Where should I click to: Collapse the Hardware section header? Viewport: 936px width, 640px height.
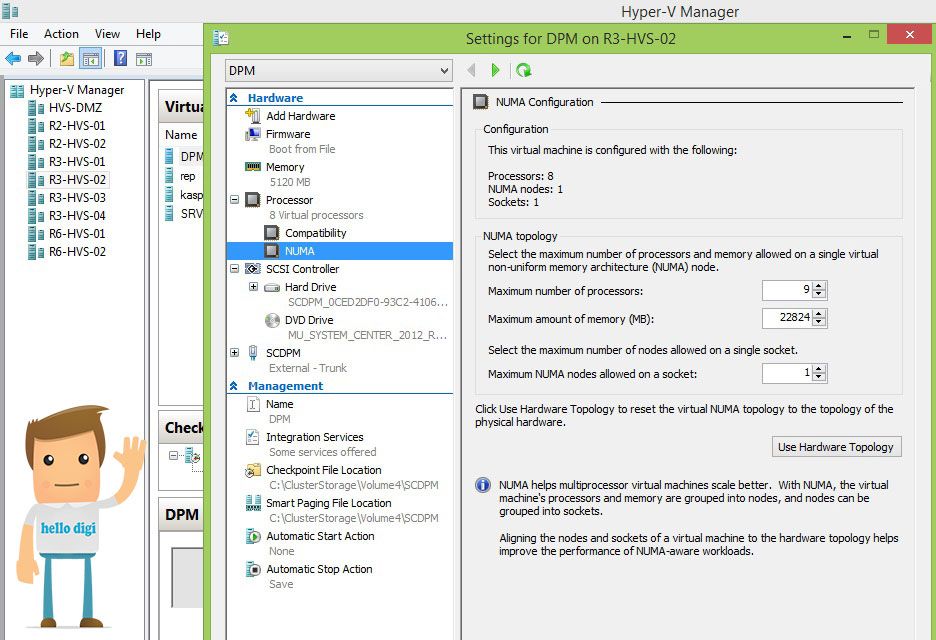click(234, 98)
